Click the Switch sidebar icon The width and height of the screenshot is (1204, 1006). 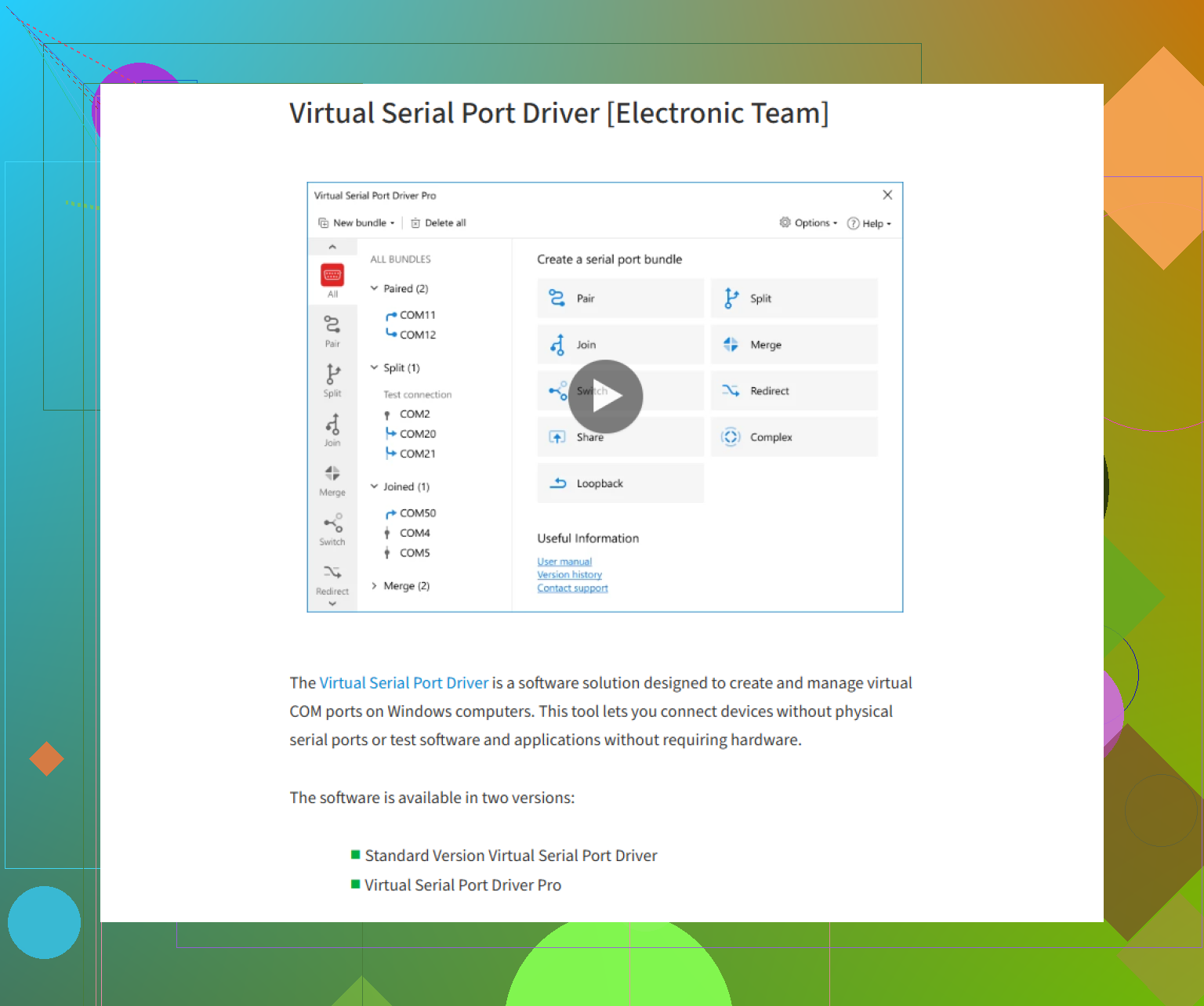[332, 523]
